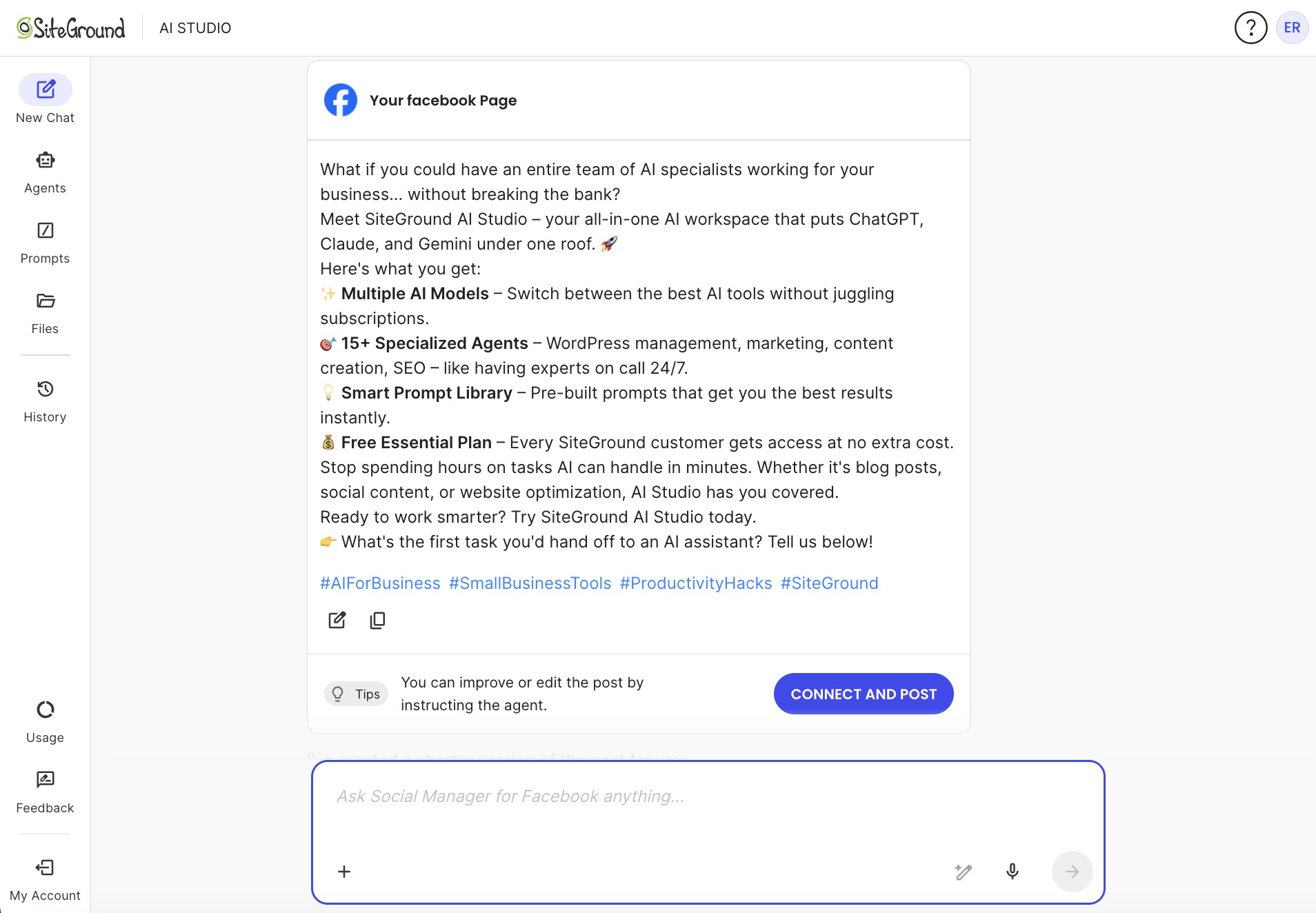This screenshot has height=913, width=1316.
Task: Open the #SiteGround hashtag link
Action: tap(829, 583)
